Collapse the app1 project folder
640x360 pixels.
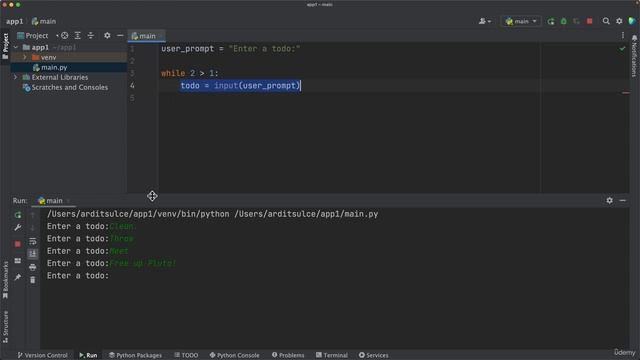tap(16, 47)
